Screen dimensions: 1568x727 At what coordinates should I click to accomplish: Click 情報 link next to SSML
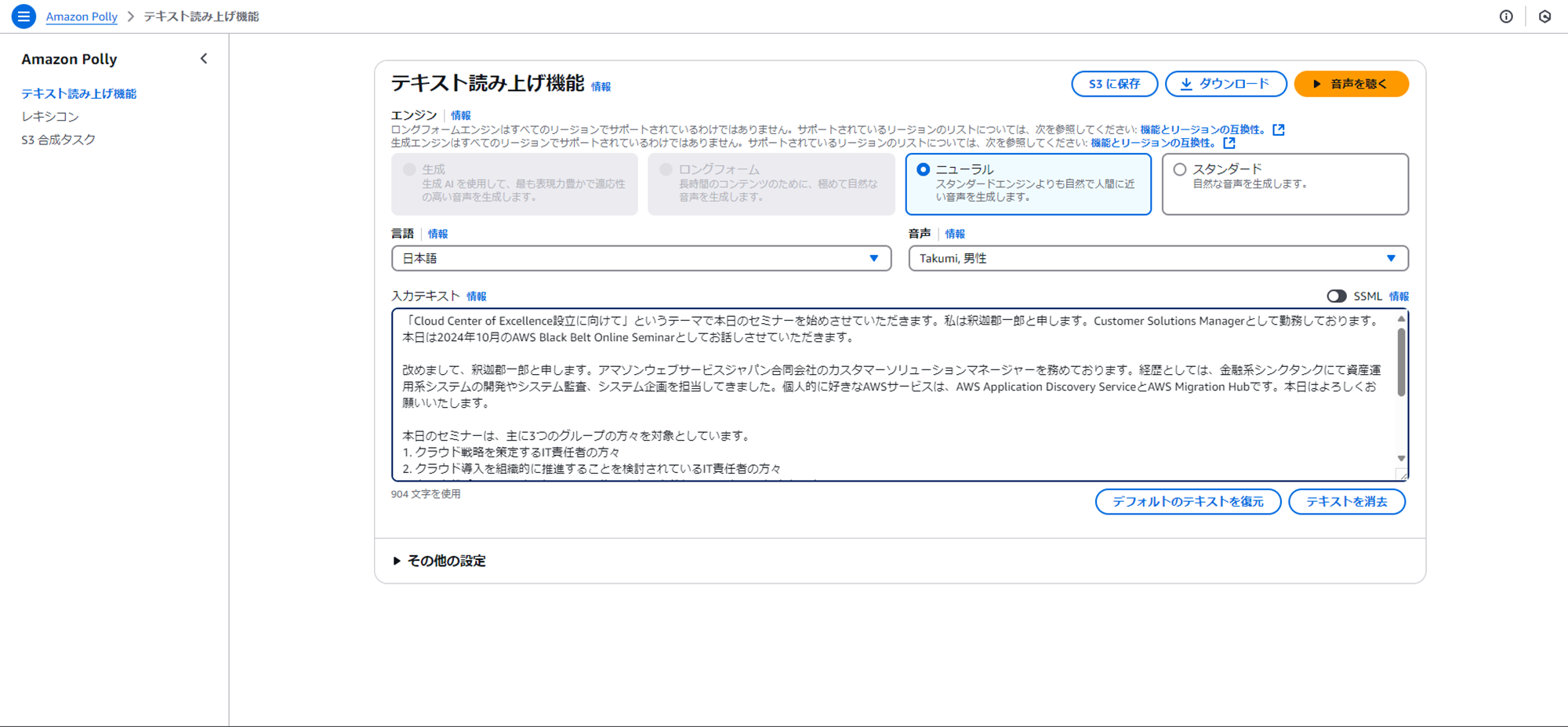1399,296
